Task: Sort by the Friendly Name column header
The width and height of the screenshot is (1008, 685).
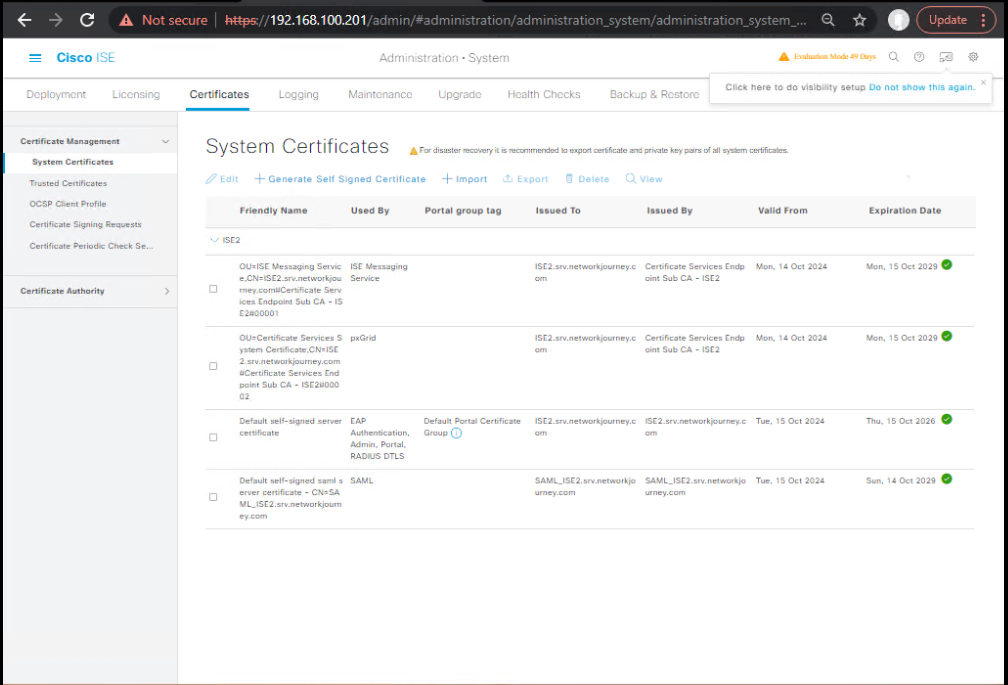Action: pos(273,210)
